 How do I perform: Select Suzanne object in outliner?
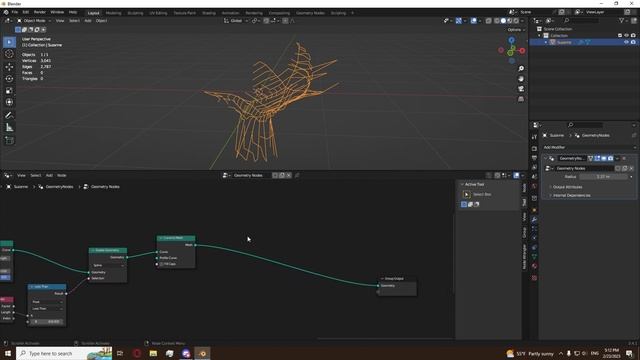tap(564, 42)
